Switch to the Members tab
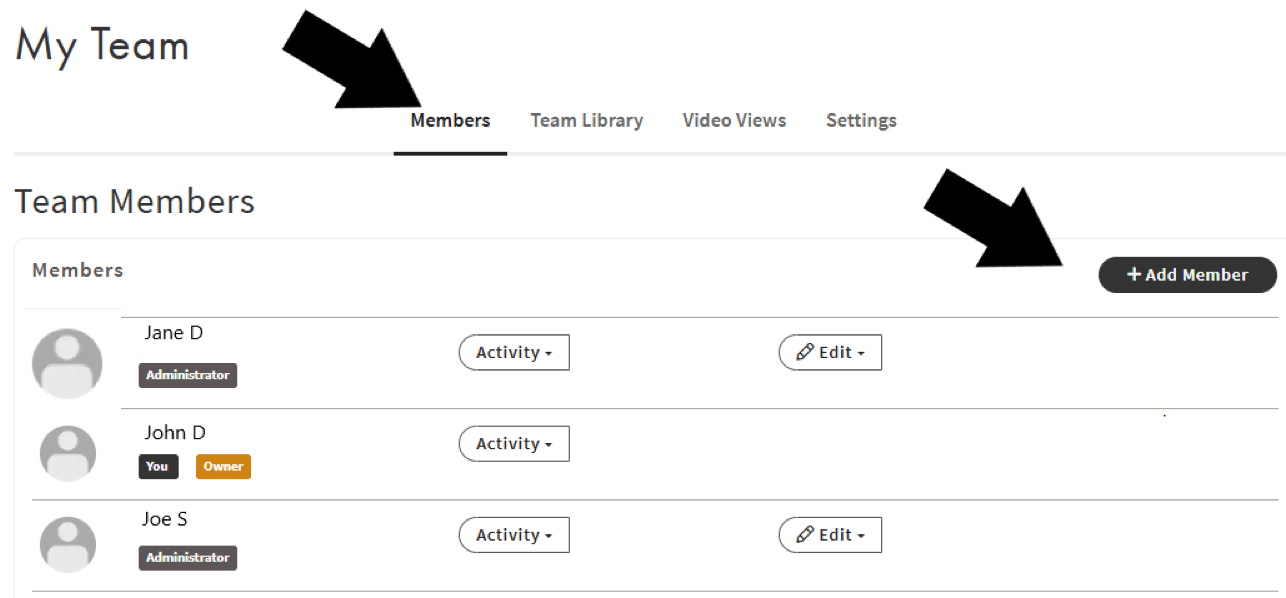 450,121
